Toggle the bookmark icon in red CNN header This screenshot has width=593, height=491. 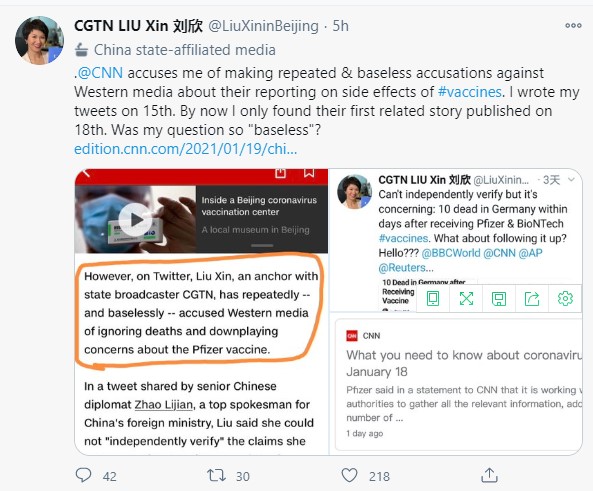tap(309, 172)
